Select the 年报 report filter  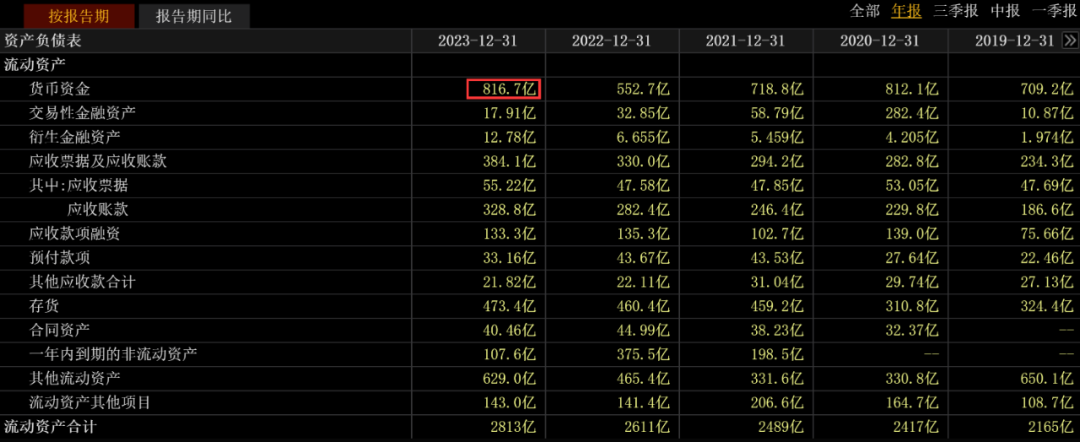click(x=906, y=11)
